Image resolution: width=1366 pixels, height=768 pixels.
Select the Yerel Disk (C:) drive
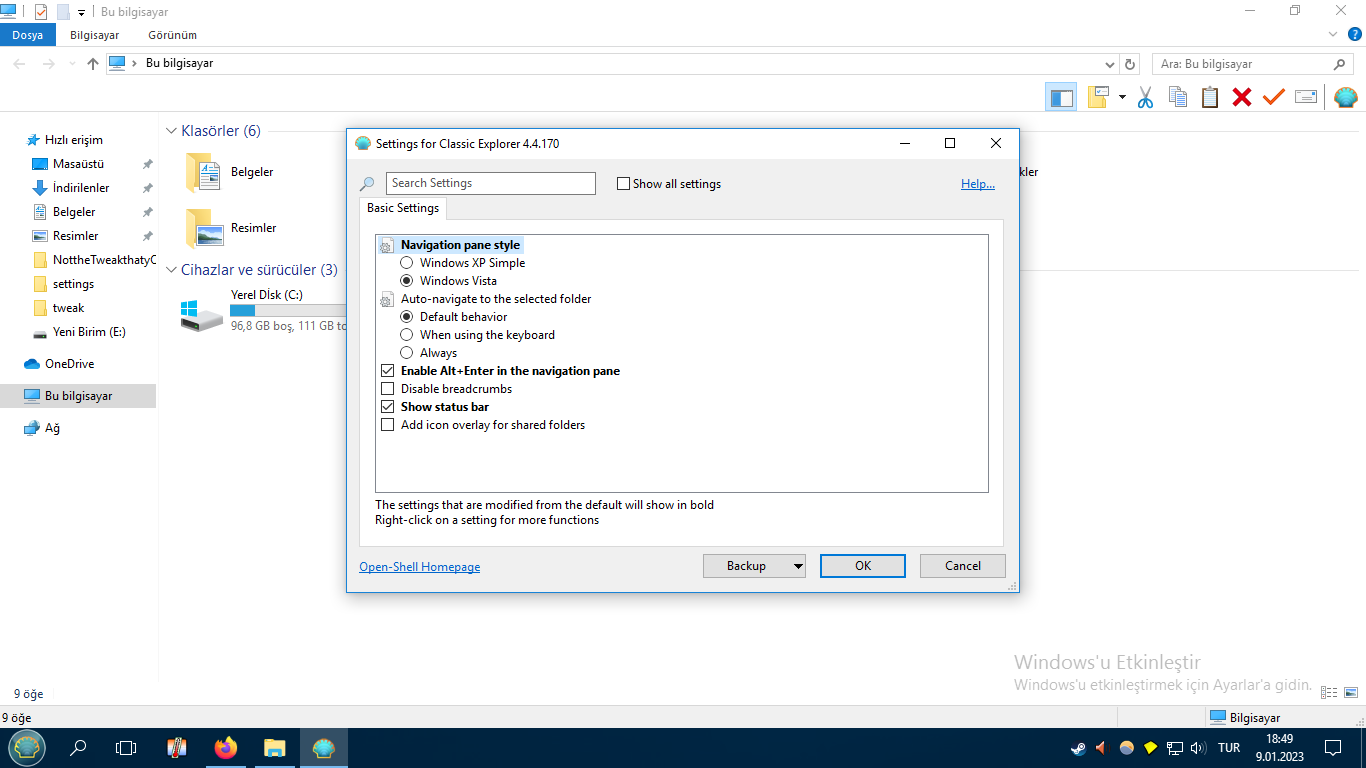[264, 310]
